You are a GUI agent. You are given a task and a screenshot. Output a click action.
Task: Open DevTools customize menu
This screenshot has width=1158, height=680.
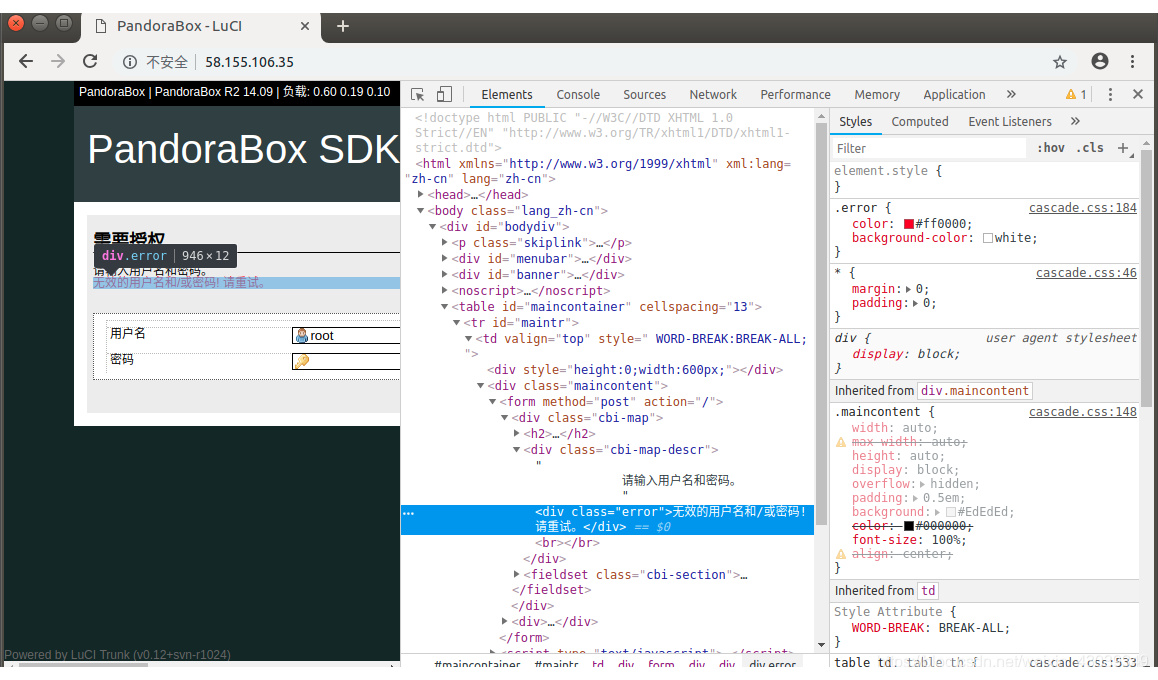click(1110, 95)
